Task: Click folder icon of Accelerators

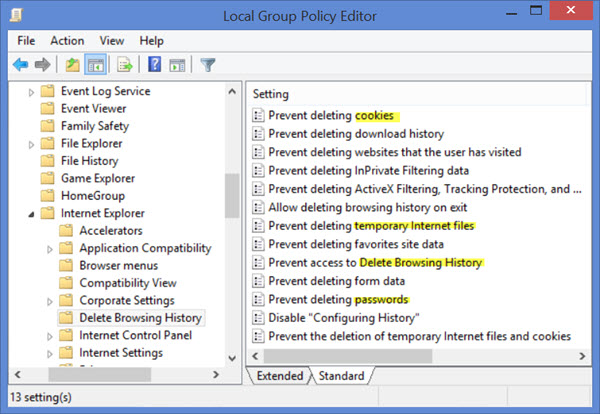Action: (66, 230)
